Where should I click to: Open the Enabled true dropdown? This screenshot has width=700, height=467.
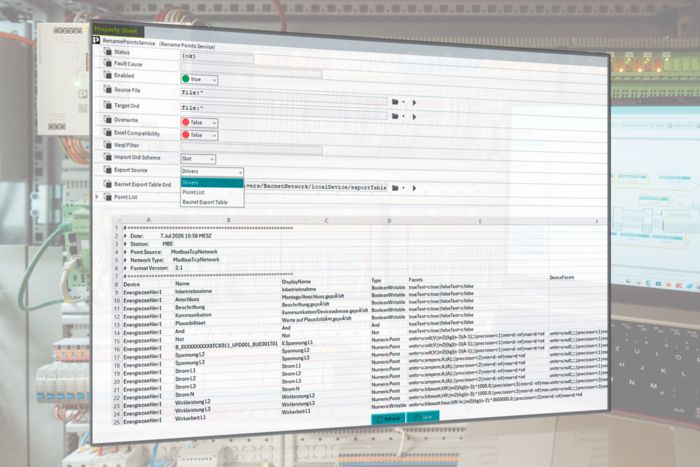pyautogui.click(x=200, y=79)
